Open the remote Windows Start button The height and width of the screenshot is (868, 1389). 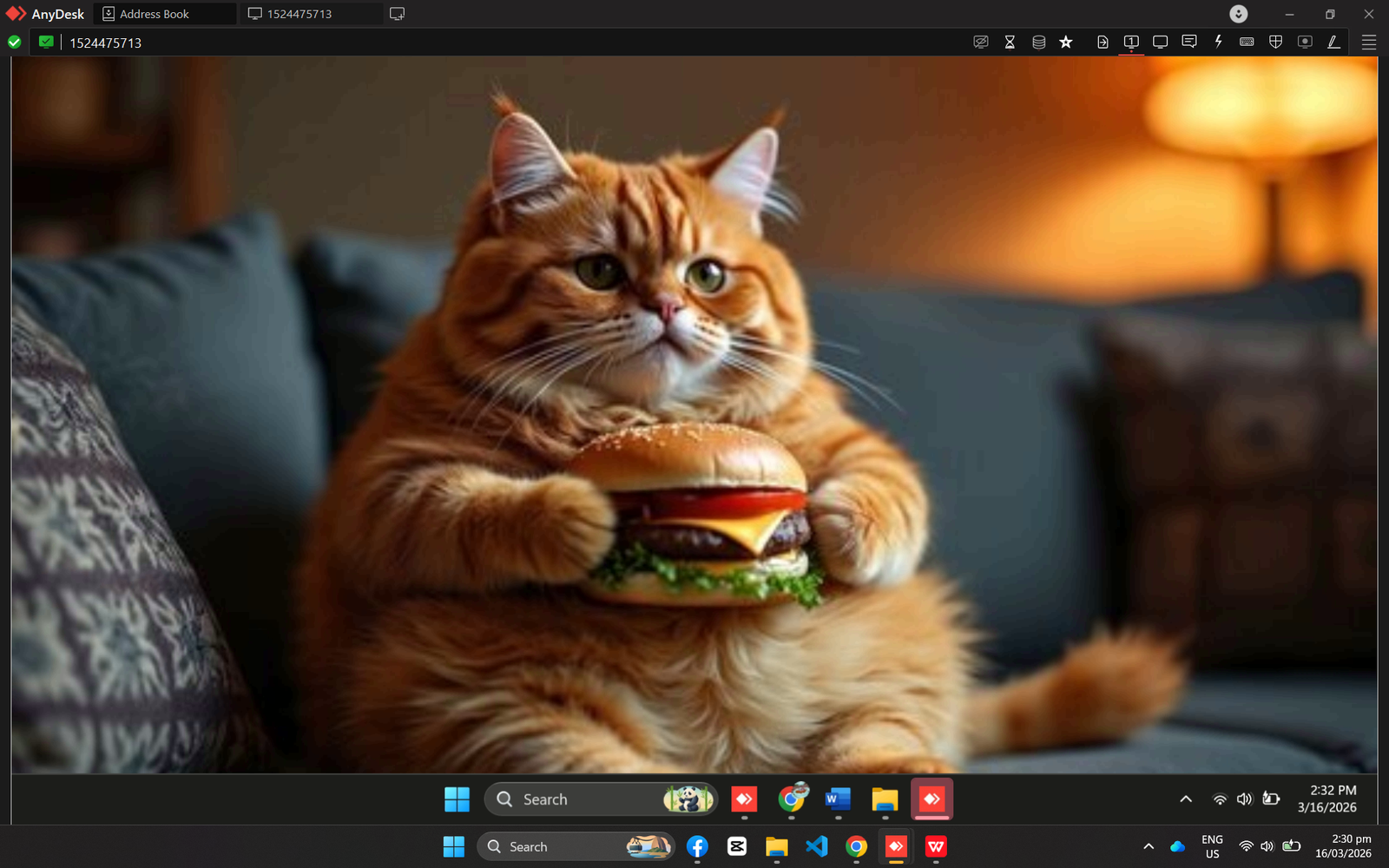[457, 799]
